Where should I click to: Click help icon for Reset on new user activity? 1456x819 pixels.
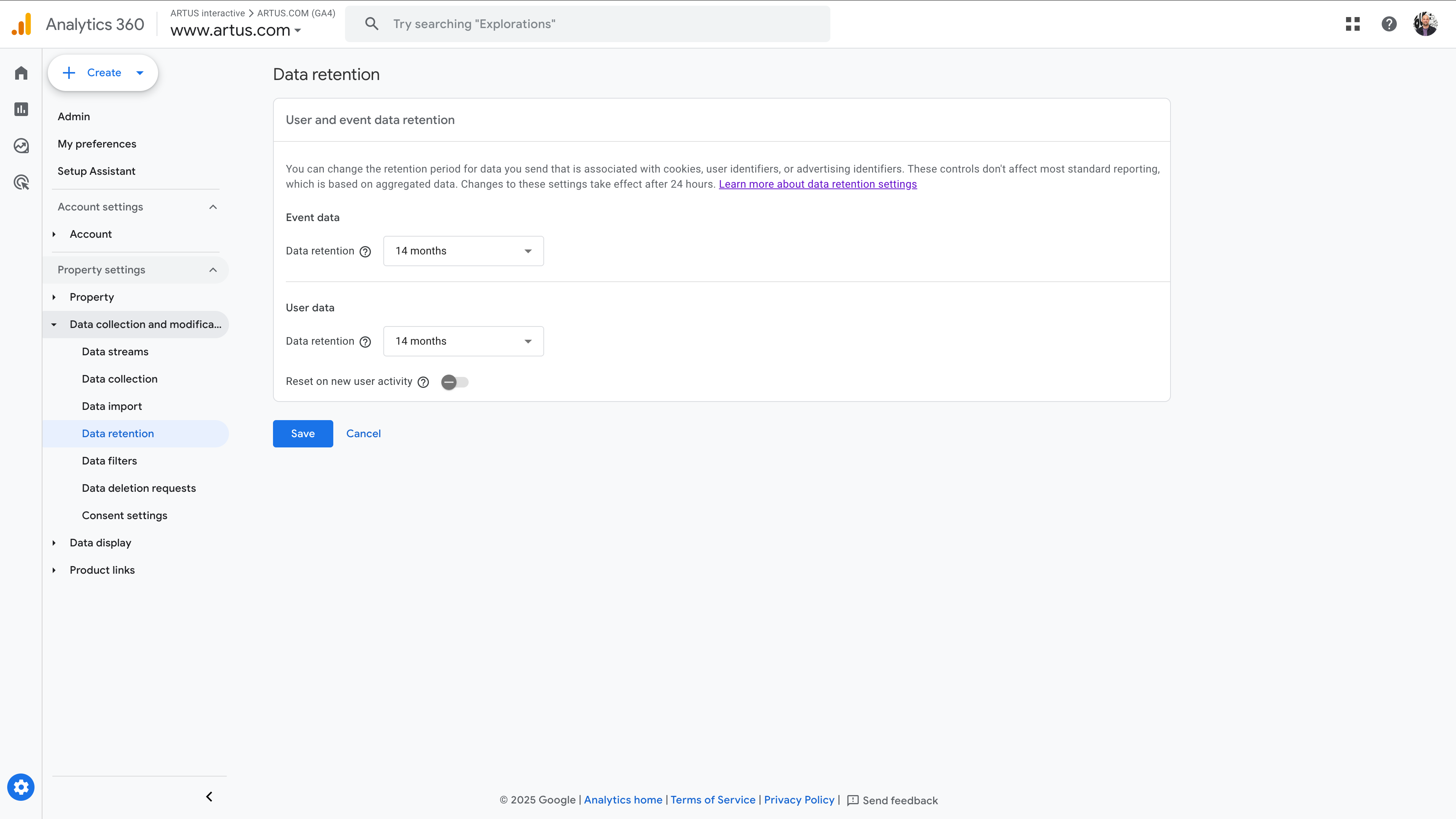point(423,382)
